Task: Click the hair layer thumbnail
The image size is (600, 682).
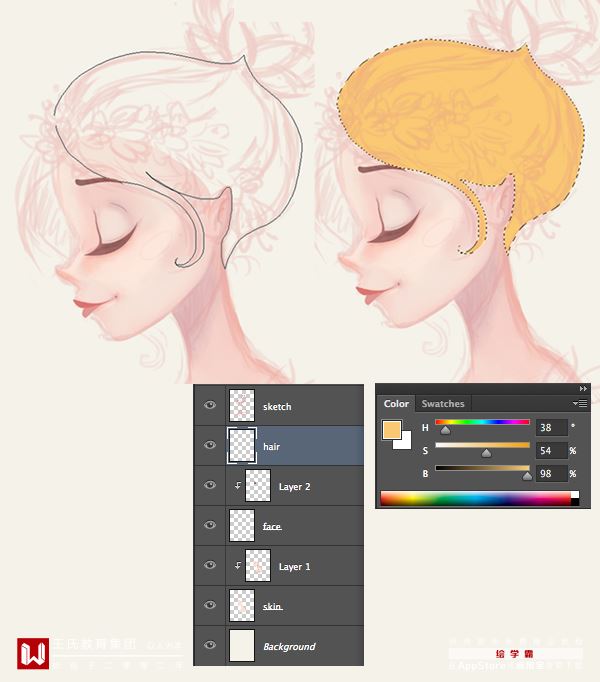Action: [x=242, y=445]
